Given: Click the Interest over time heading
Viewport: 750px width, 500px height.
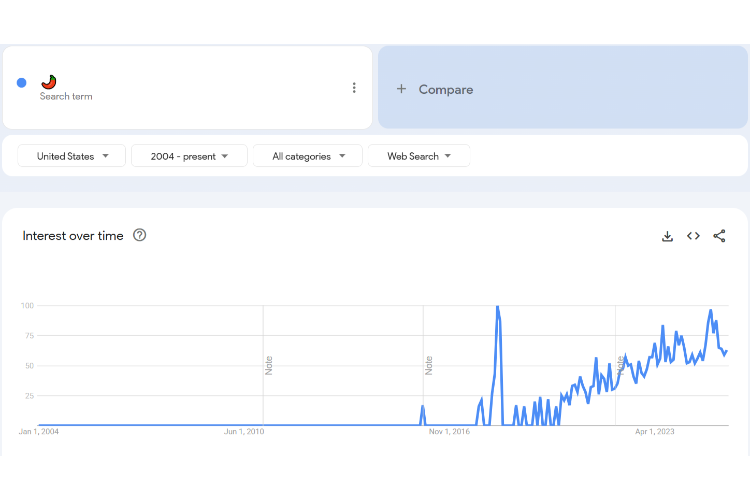Looking at the screenshot, I should pyautogui.click(x=73, y=236).
